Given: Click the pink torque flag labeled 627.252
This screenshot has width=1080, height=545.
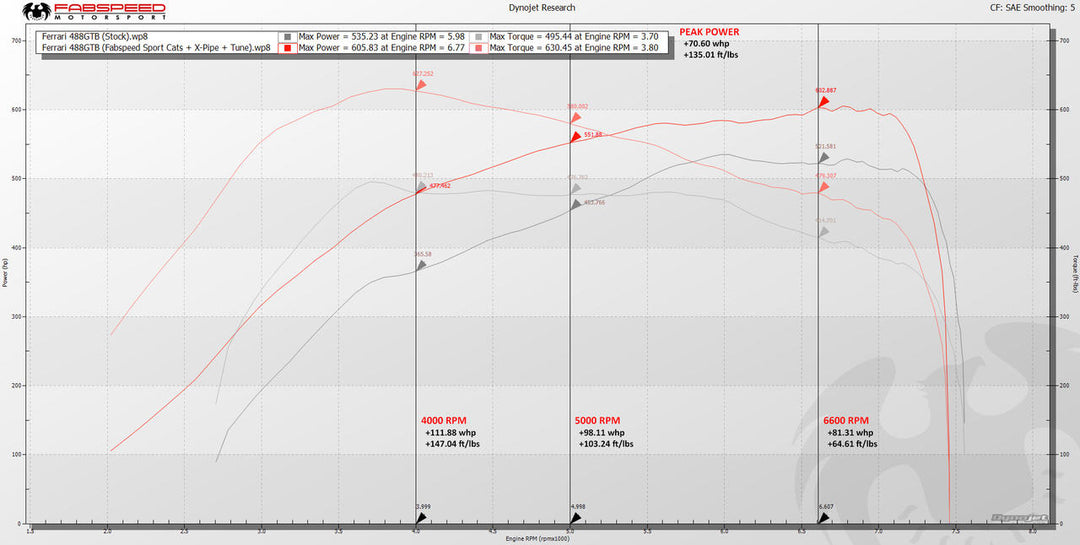Looking at the screenshot, I should 421,85.
